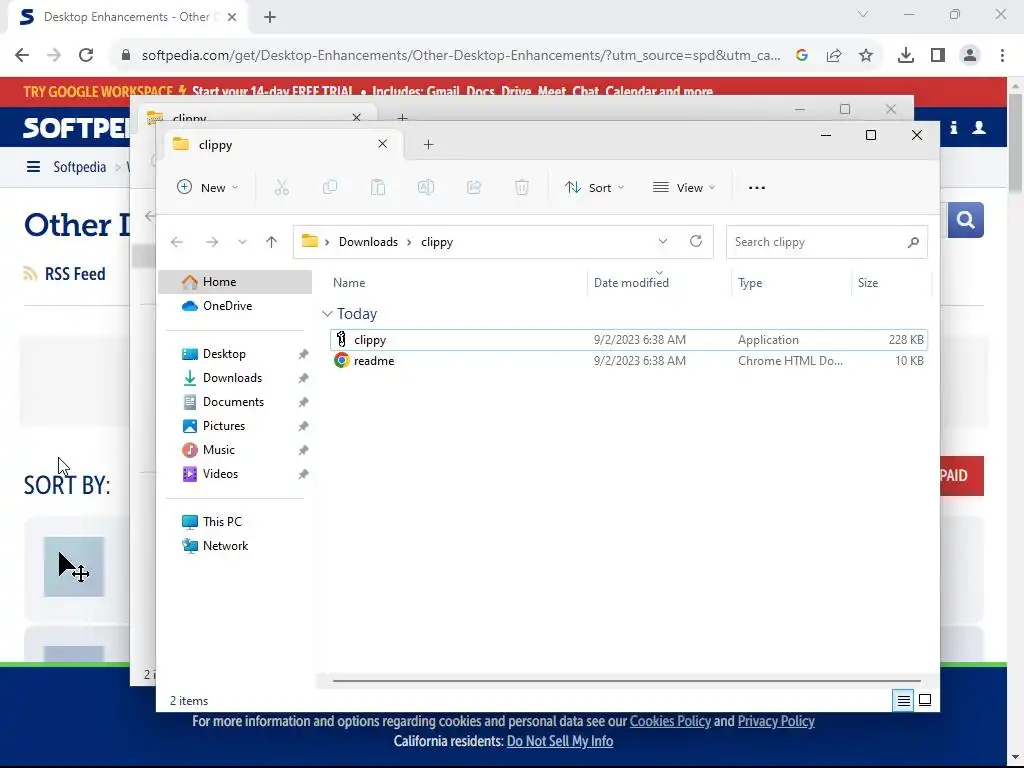Click the chevron before Downloads in address bar
This screenshot has width=1024, height=768.
pos(327,242)
